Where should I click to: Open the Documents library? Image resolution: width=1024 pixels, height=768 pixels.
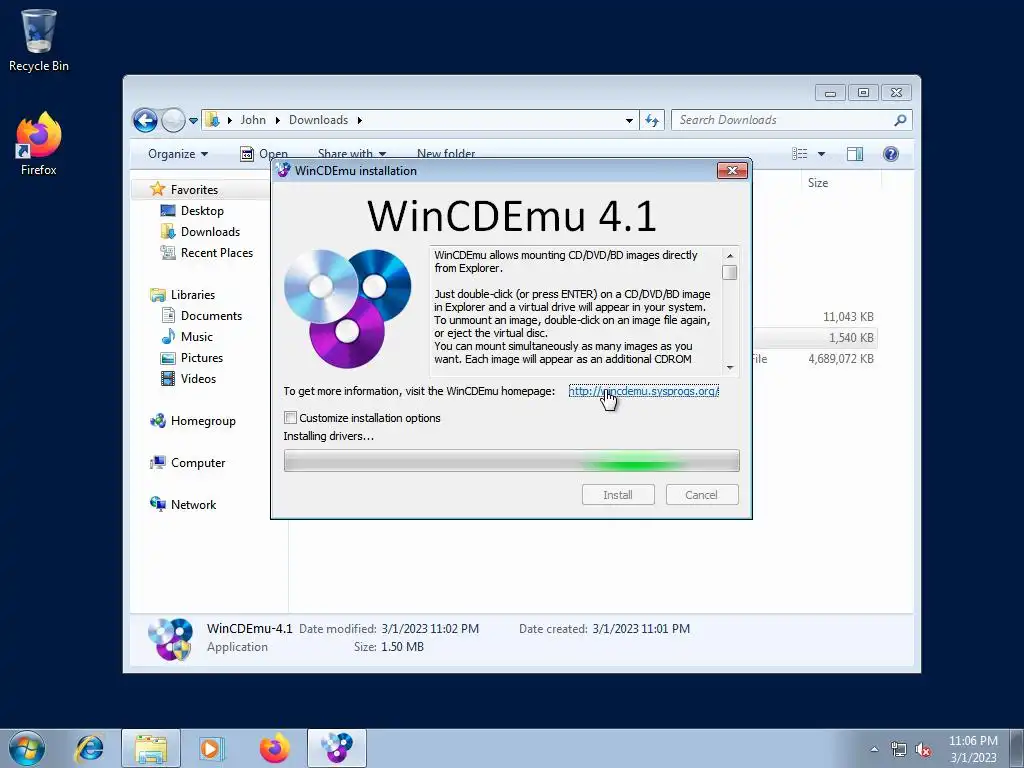pos(211,316)
